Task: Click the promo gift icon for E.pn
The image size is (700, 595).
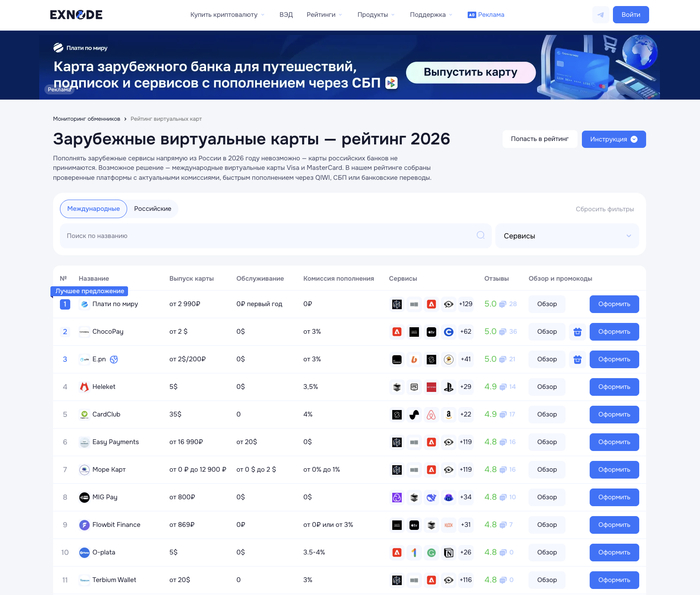Action: [577, 359]
